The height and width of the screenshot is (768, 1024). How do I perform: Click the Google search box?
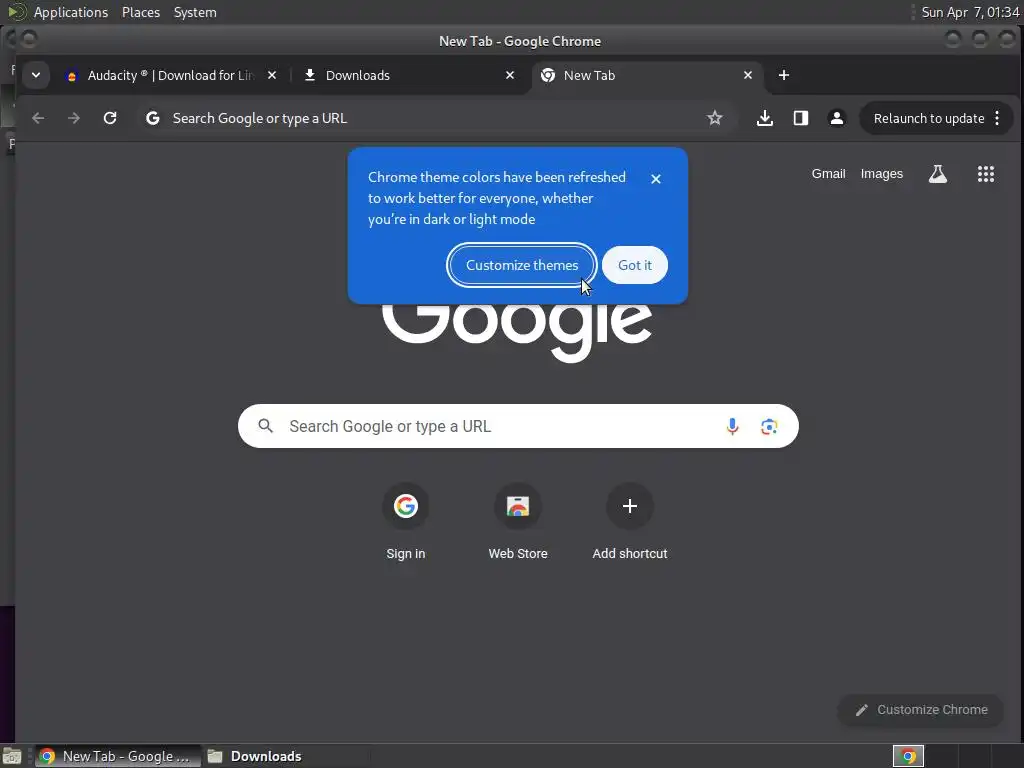[x=518, y=426]
